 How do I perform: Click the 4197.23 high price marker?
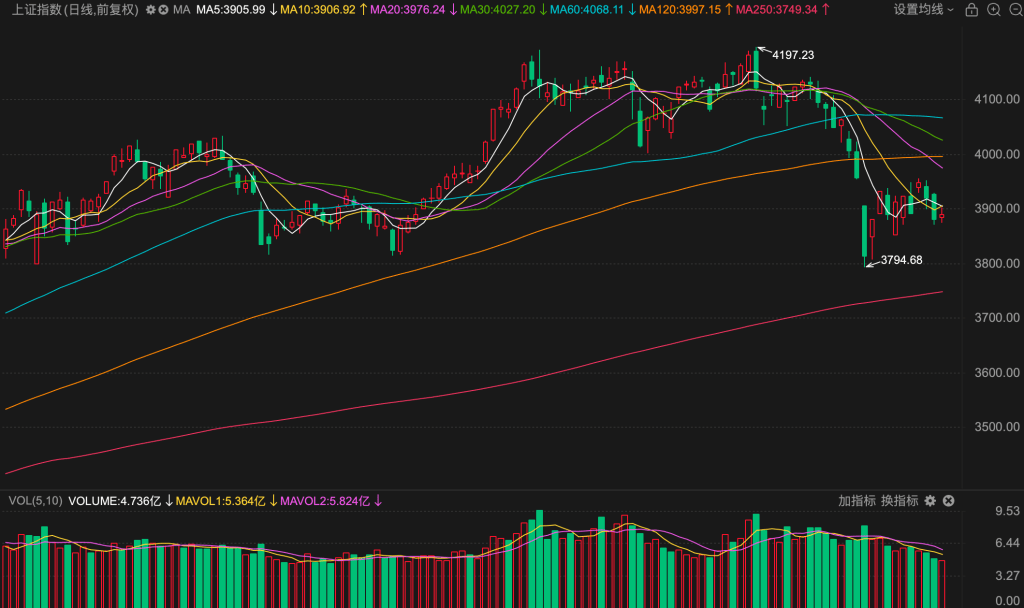[793, 55]
